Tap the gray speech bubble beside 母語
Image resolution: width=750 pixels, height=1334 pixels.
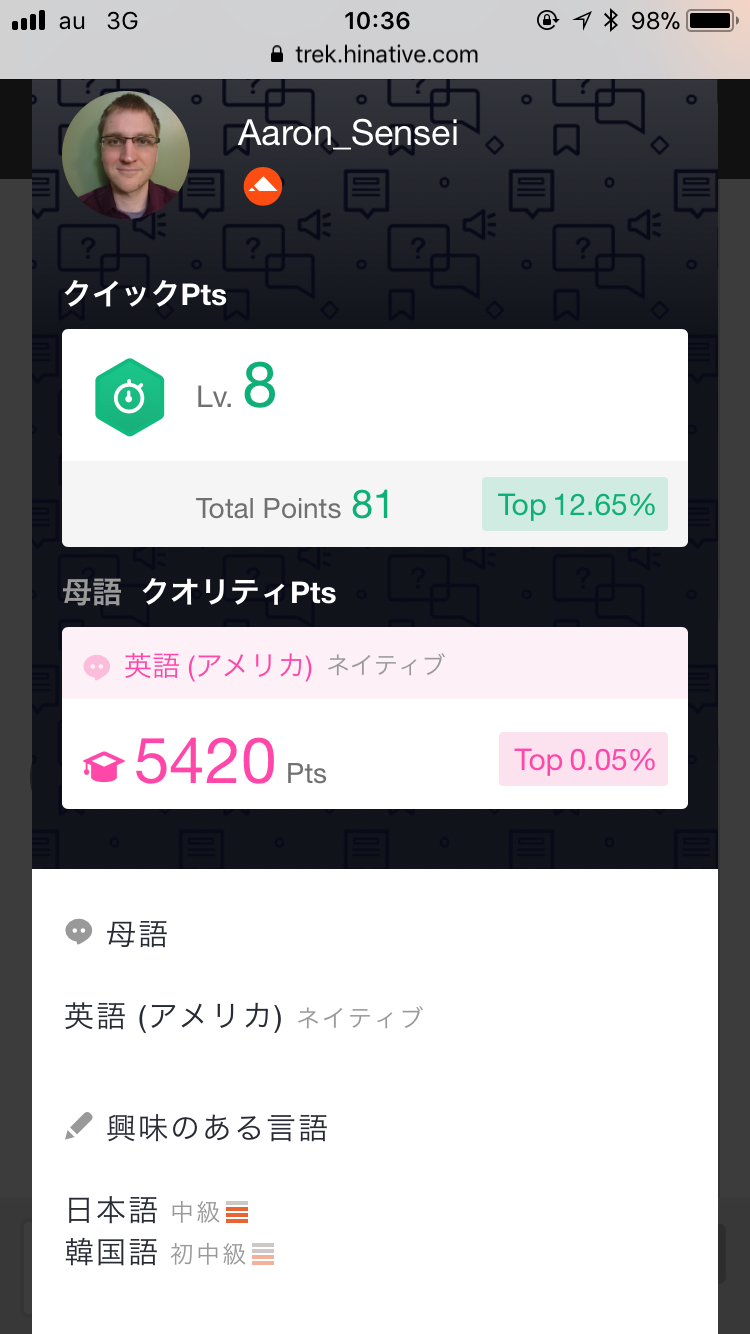[78, 933]
